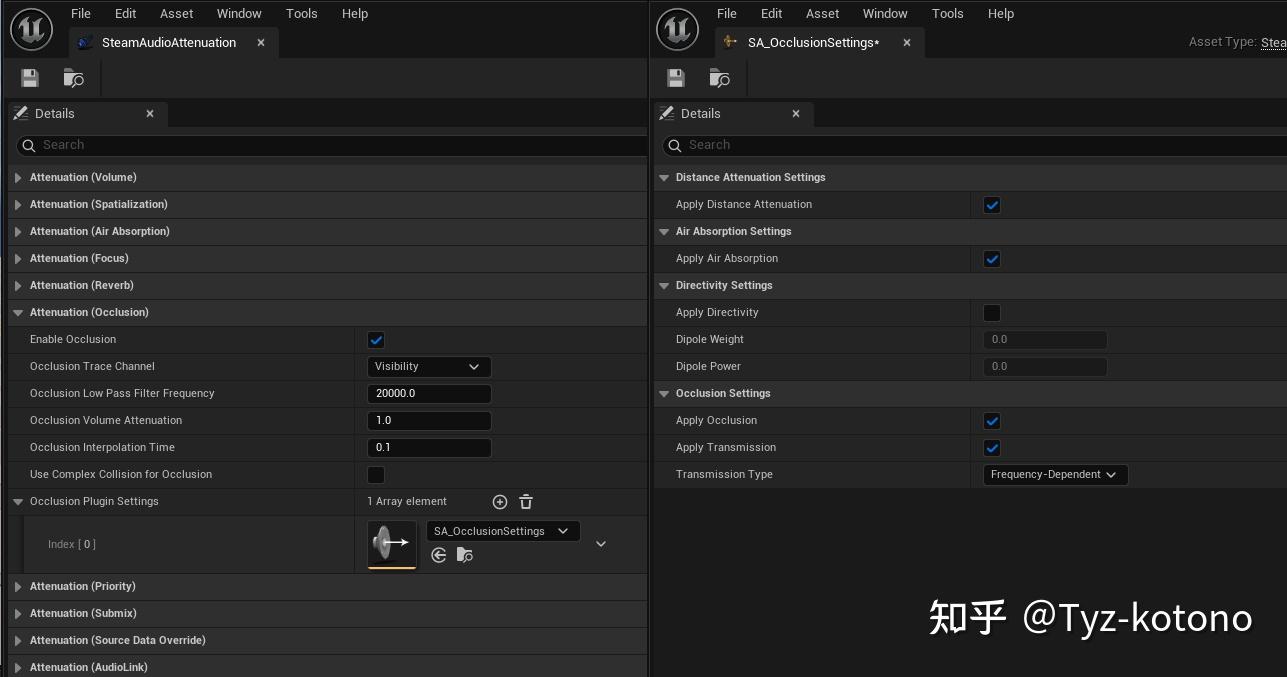Open the Asset menu in the left editor
The height and width of the screenshot is (677, 1287).
point(176,13)
